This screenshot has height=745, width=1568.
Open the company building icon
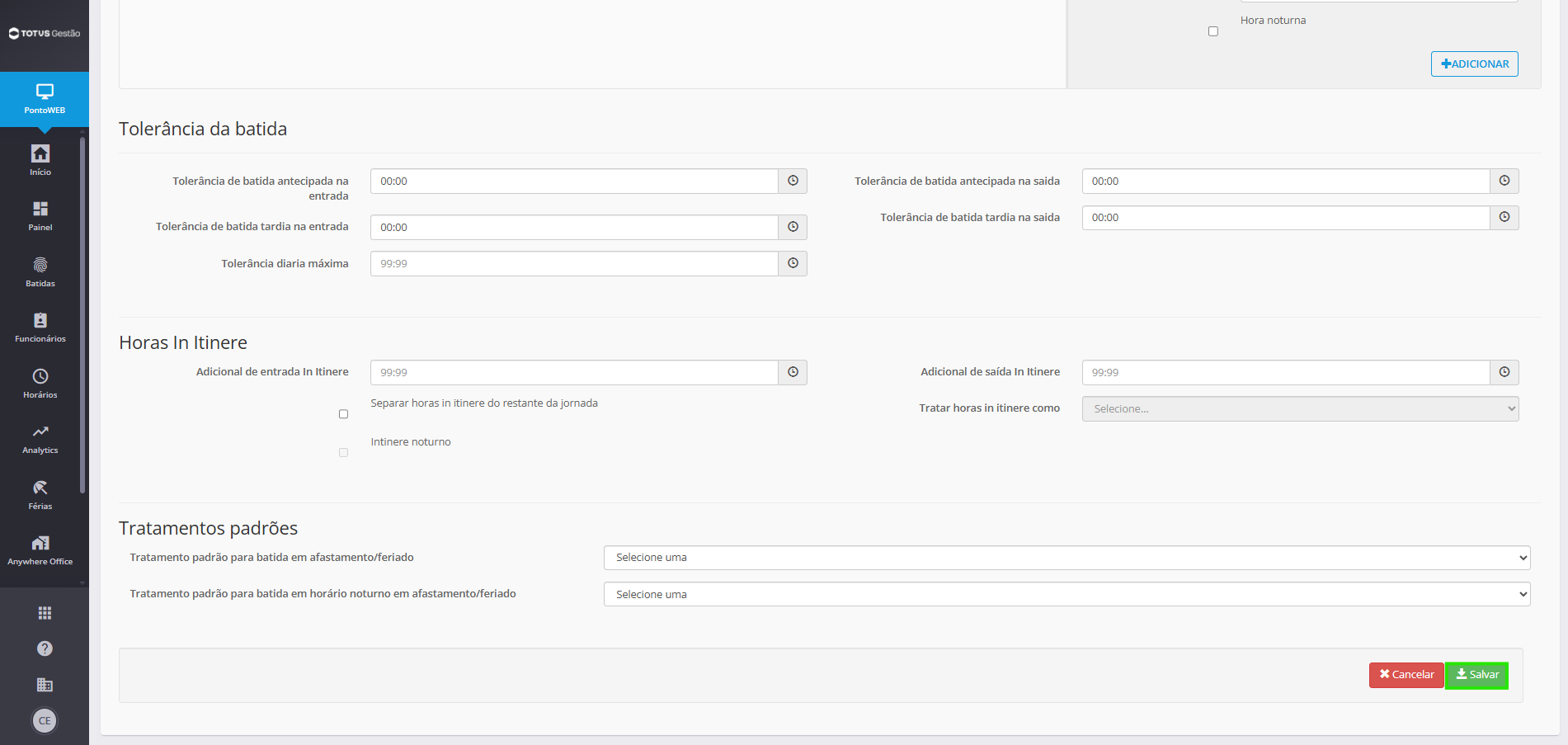point(45,685)
